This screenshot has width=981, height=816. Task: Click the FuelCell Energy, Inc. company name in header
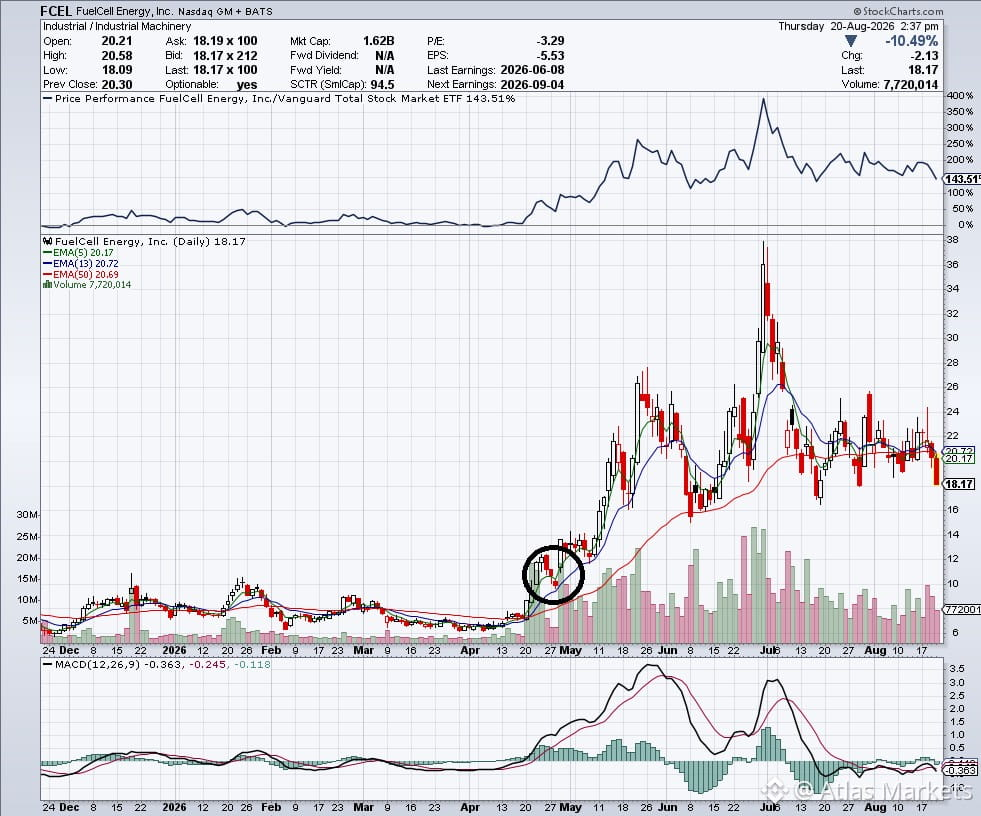pos(124,11)
